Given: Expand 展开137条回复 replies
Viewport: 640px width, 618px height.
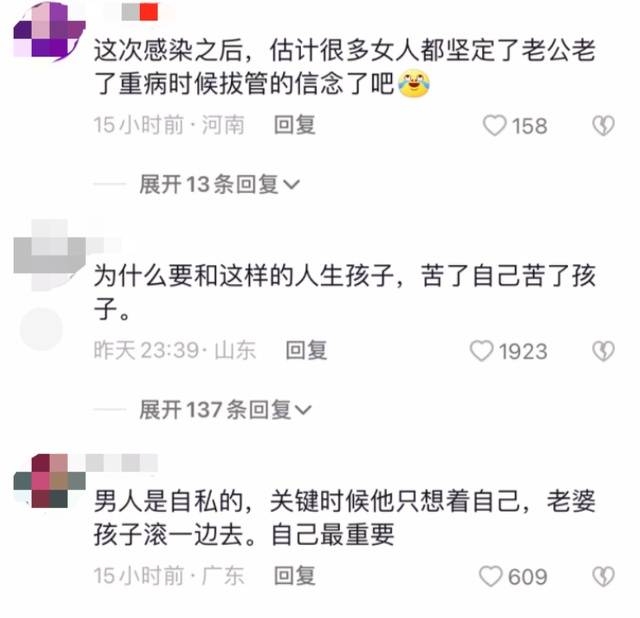Looking at the screenshot, I should (x=225, y=409).
